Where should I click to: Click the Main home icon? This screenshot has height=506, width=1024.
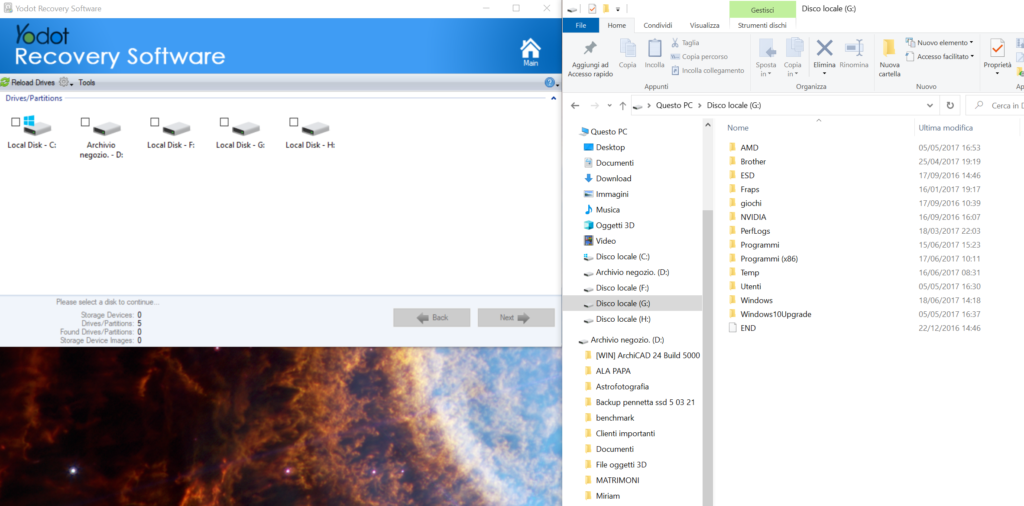click(x=531, y=50)
